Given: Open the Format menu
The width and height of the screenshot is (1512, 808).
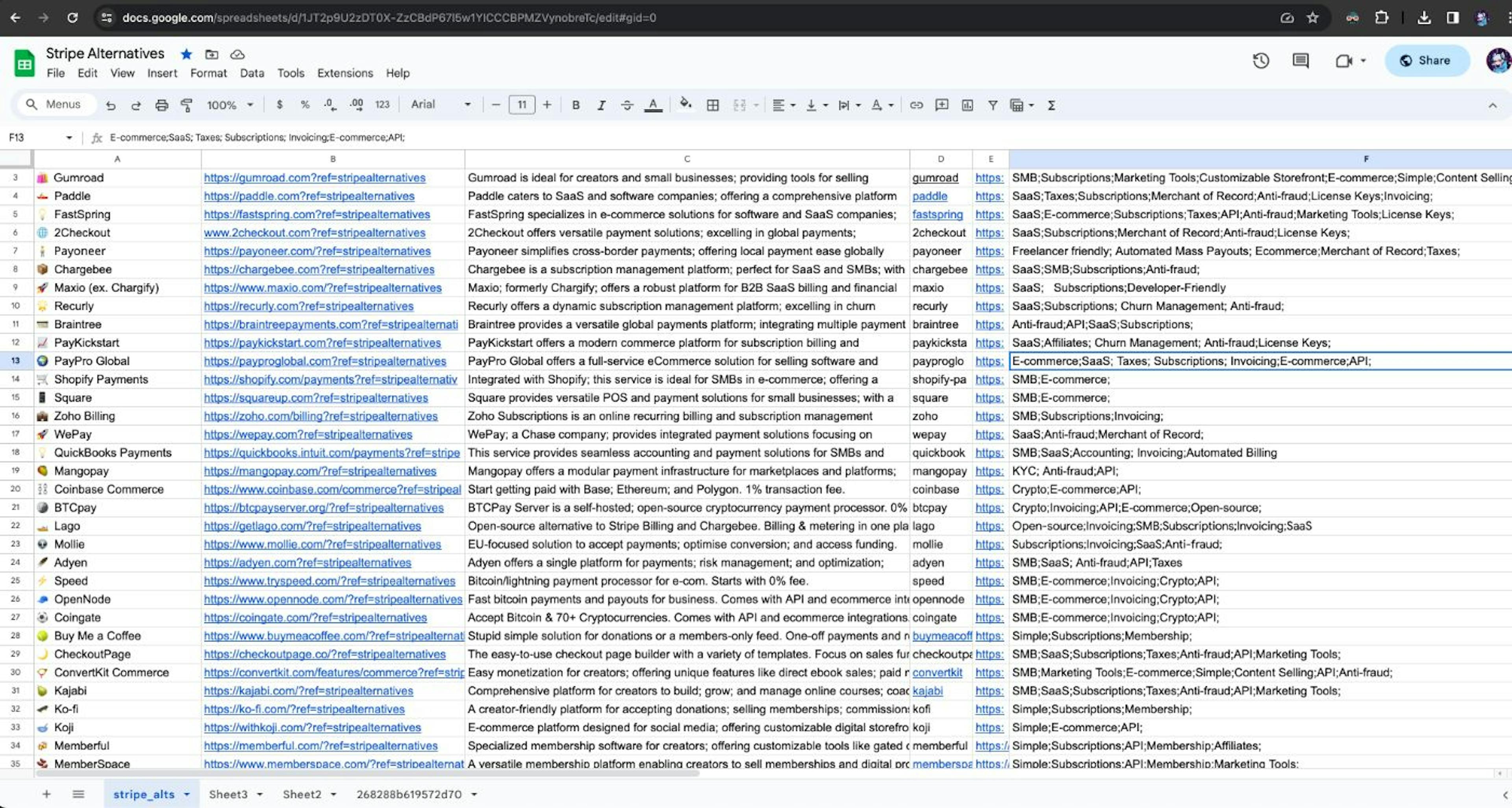Looking at the screenshot, I should point(207,73).
